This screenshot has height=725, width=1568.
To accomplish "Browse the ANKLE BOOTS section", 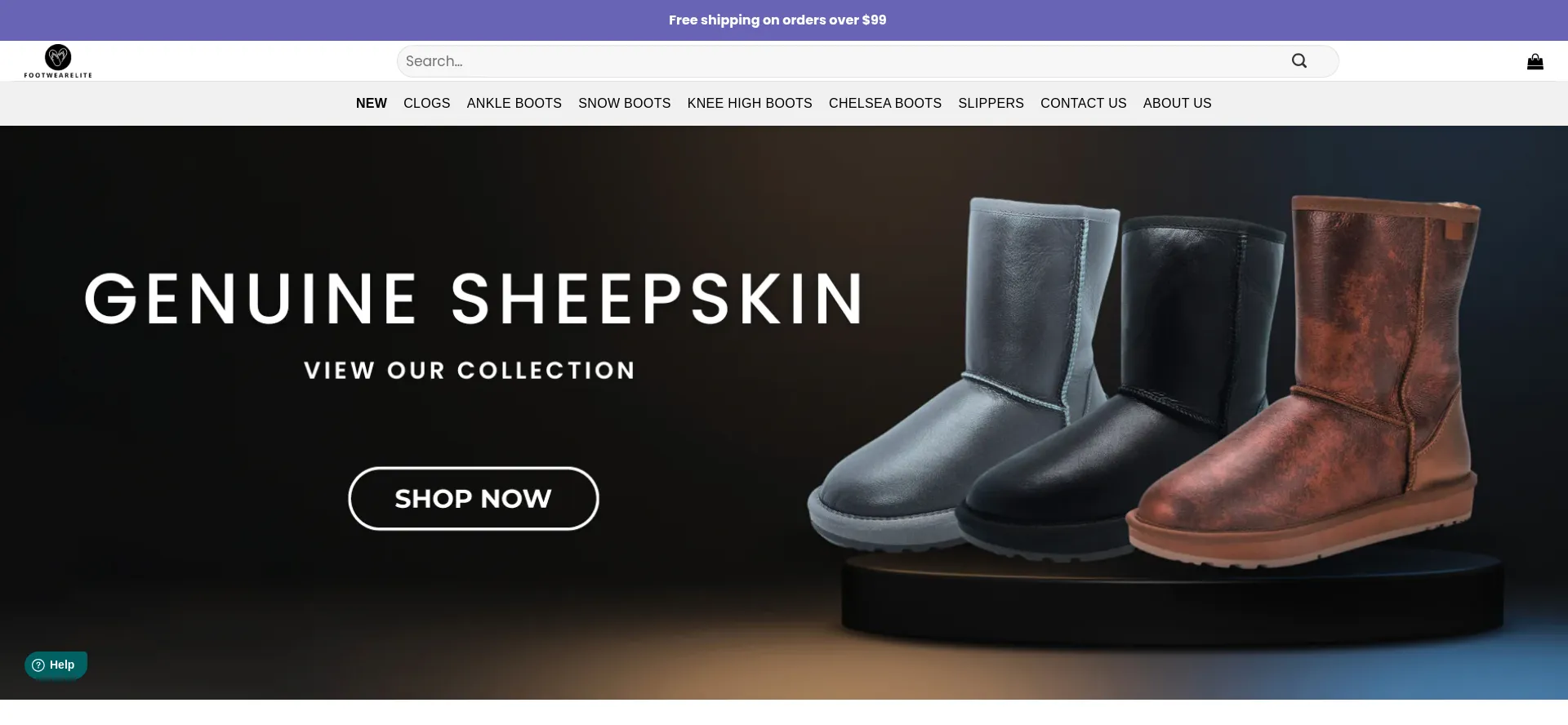I will [514, 103].
